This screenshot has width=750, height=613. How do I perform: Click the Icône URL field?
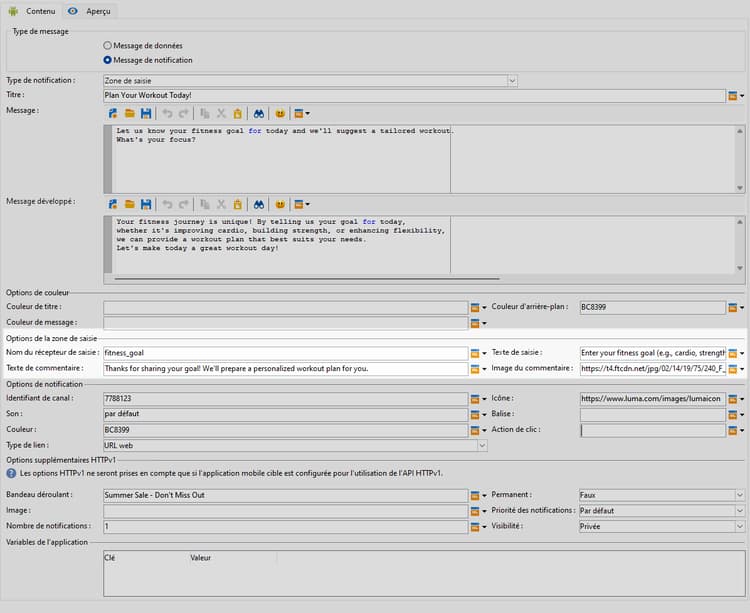[x=652, y=398]
